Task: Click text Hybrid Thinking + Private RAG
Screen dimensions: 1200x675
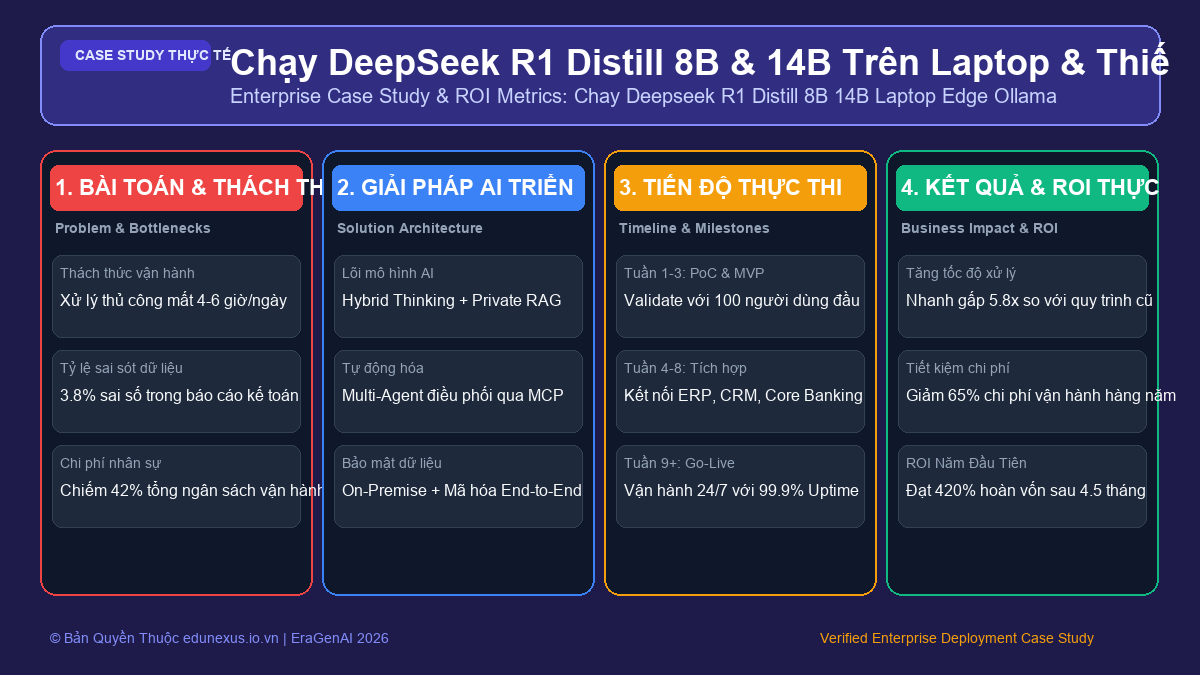Action: (452, 300)
